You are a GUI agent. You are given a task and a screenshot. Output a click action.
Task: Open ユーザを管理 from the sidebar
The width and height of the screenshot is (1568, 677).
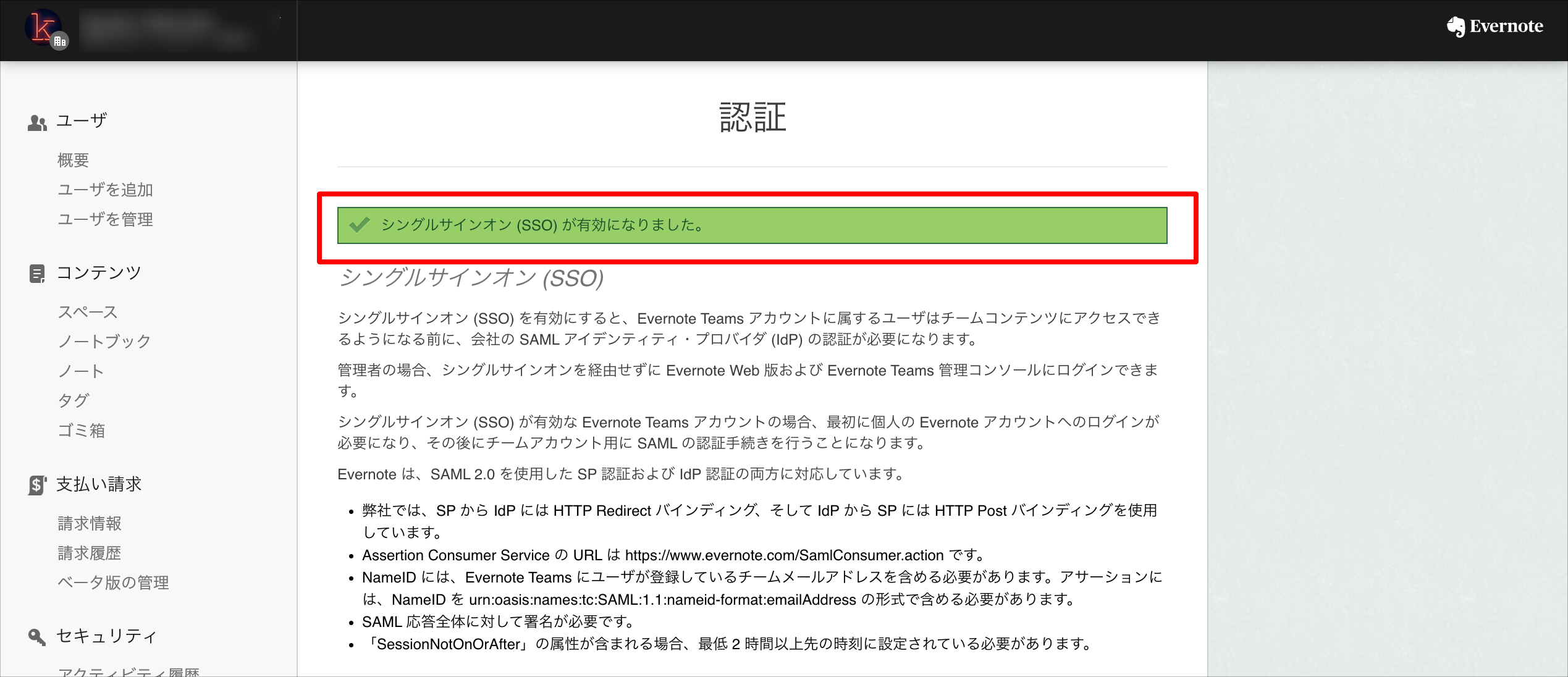point(105,219)
